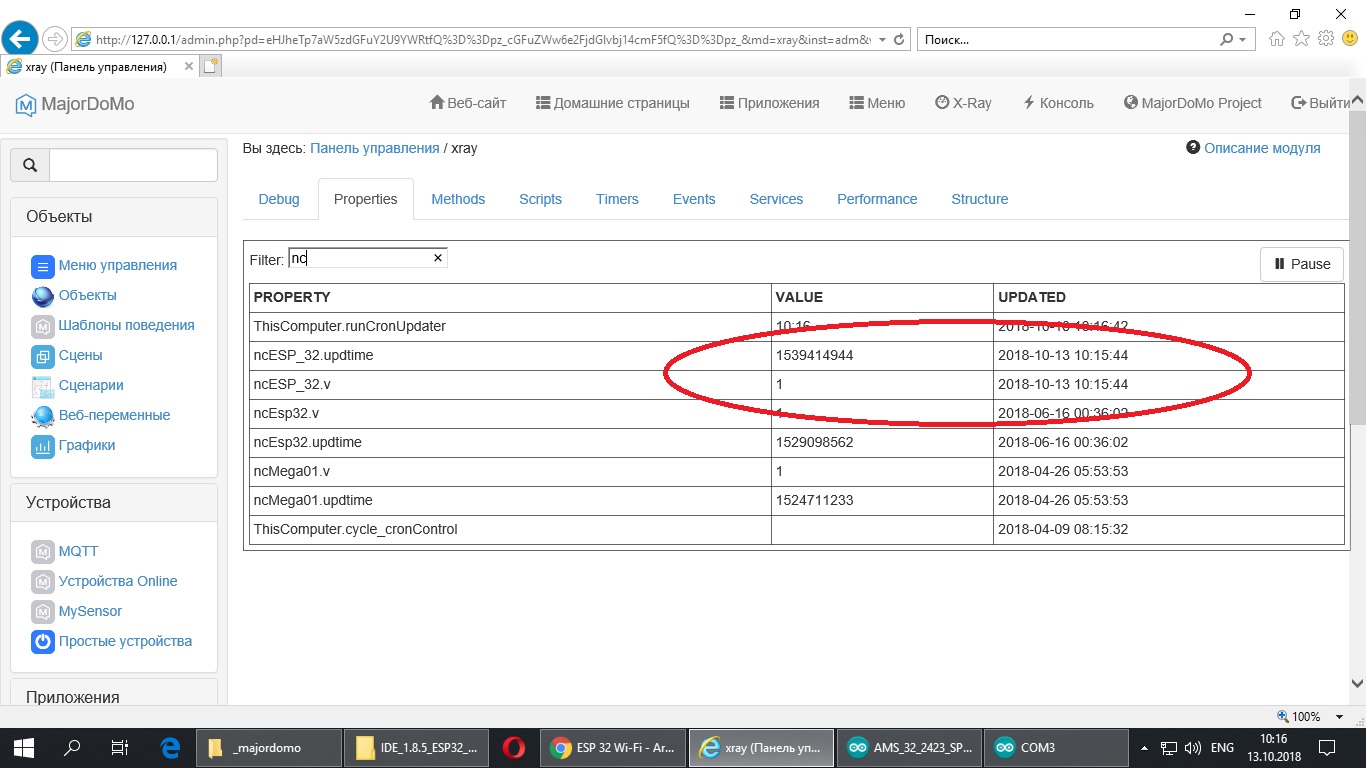Switch to the Performance tab
Viewport: 1366px width, 768px height.
pos(877,199)
